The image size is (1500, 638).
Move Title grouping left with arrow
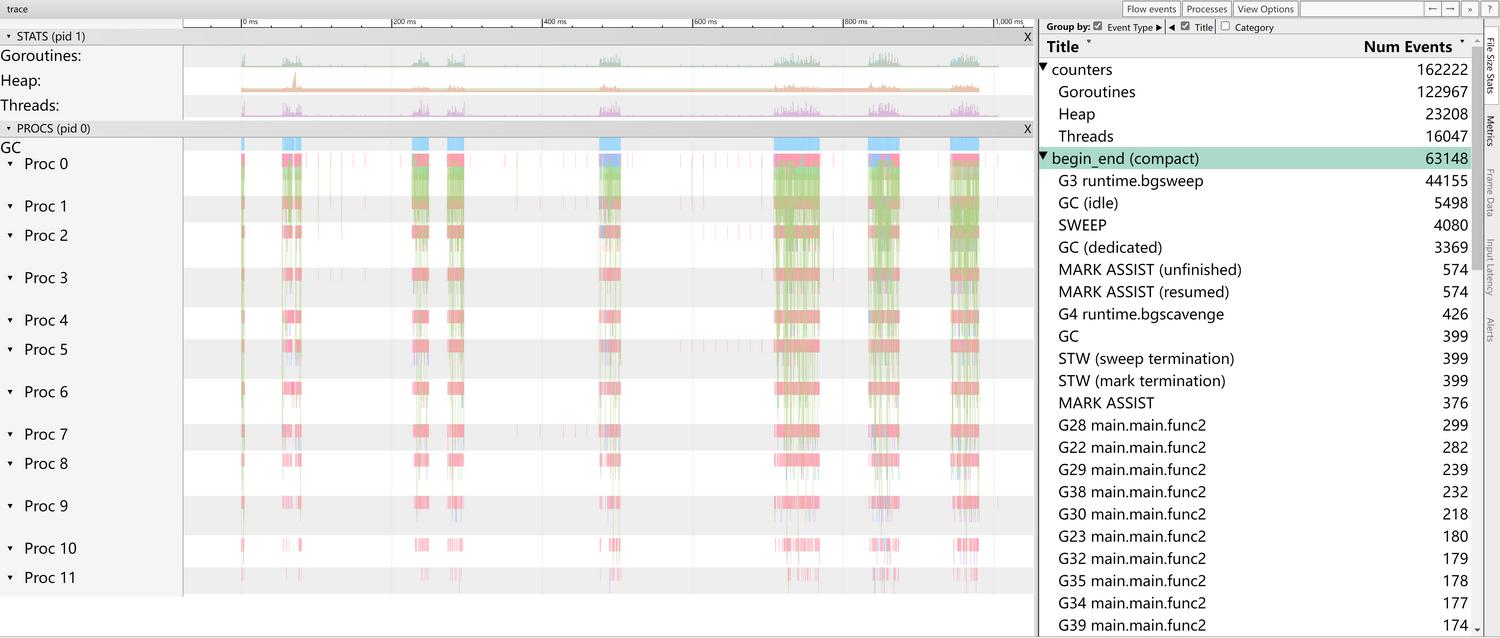pyautogui.click(x=1172, y=27)
